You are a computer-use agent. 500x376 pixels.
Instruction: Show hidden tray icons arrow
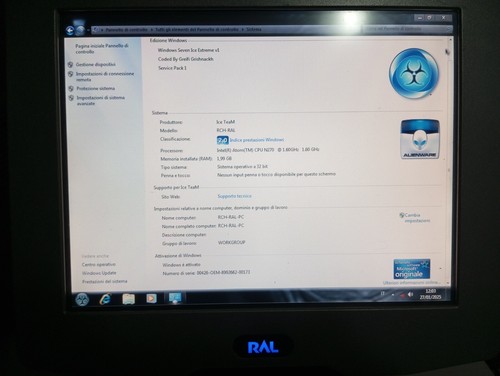[393, 295]
